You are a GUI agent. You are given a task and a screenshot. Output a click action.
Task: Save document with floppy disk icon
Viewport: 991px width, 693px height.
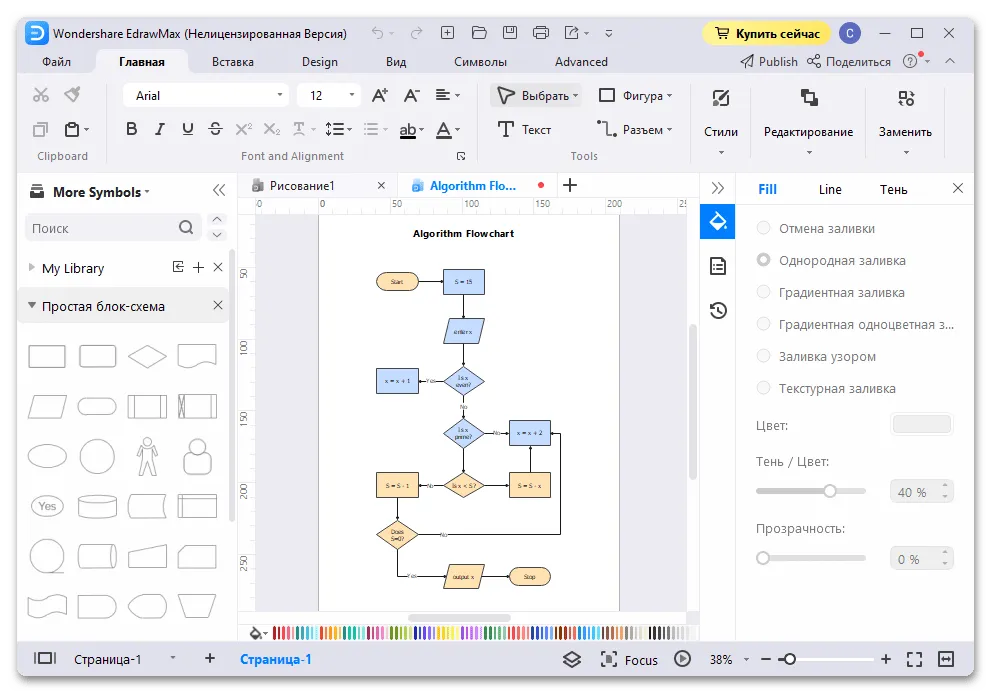510,33
